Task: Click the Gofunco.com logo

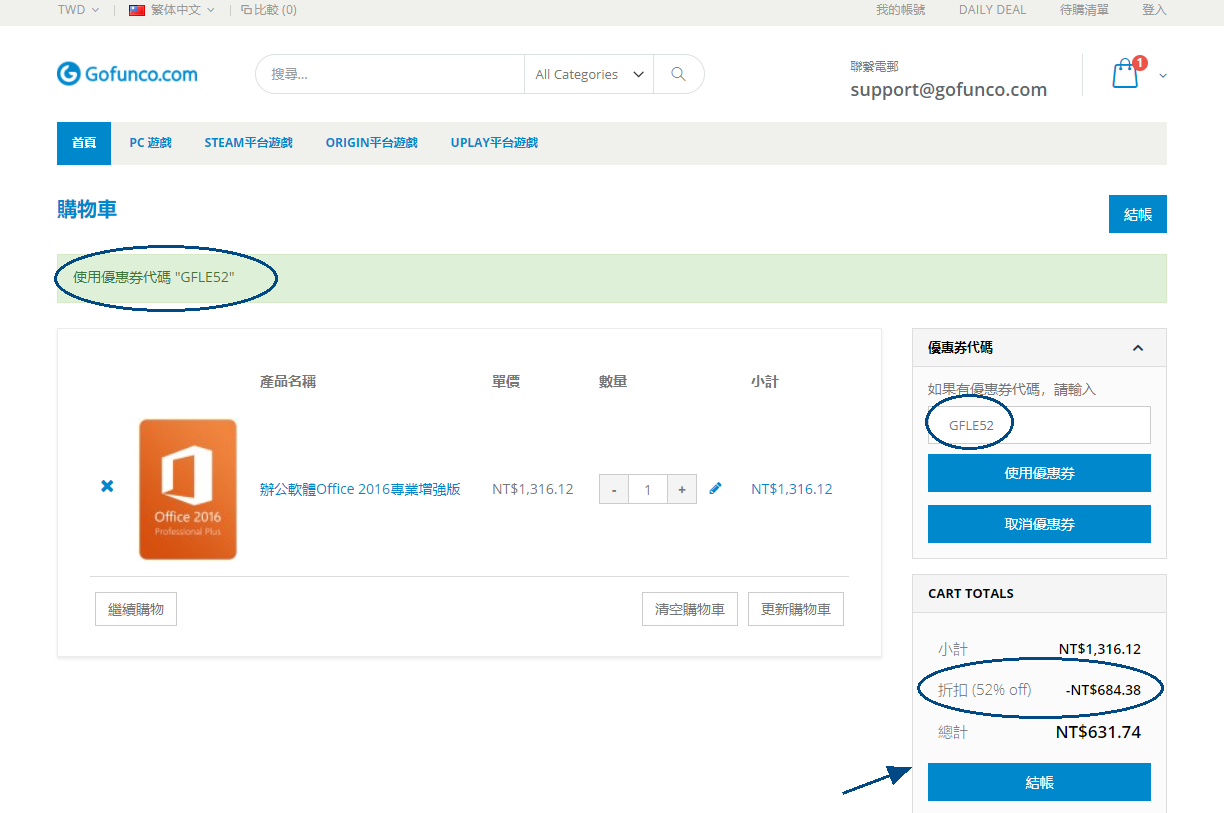Action: [127, 74]
